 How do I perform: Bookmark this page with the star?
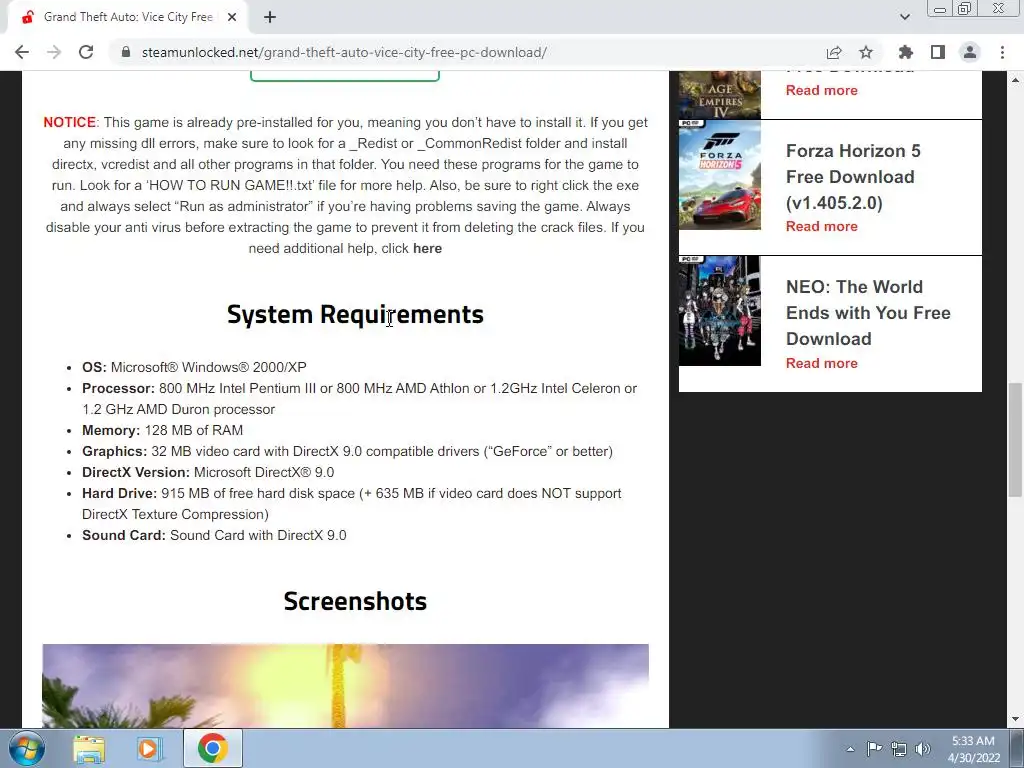click(x=866, y=52)
